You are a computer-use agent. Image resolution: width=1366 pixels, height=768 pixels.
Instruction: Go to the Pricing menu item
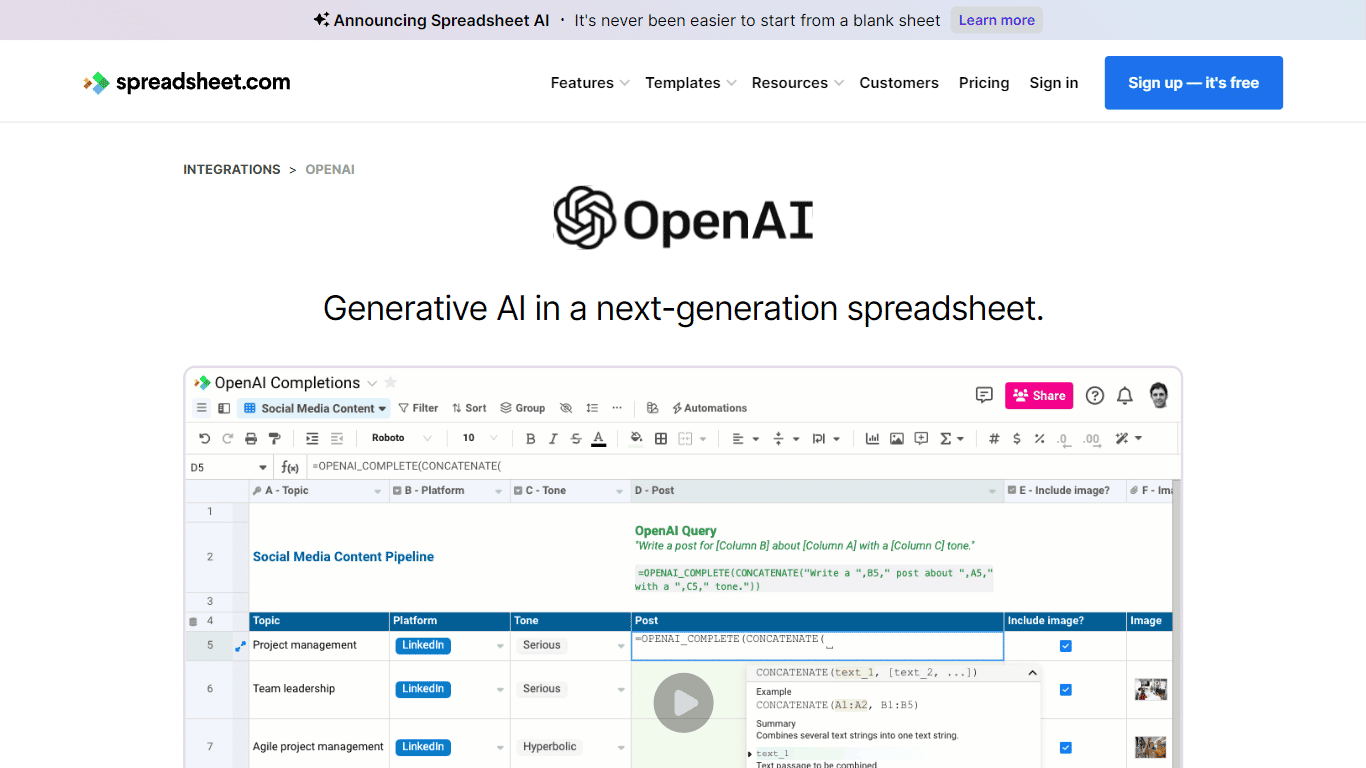click(x=984, y=82)
